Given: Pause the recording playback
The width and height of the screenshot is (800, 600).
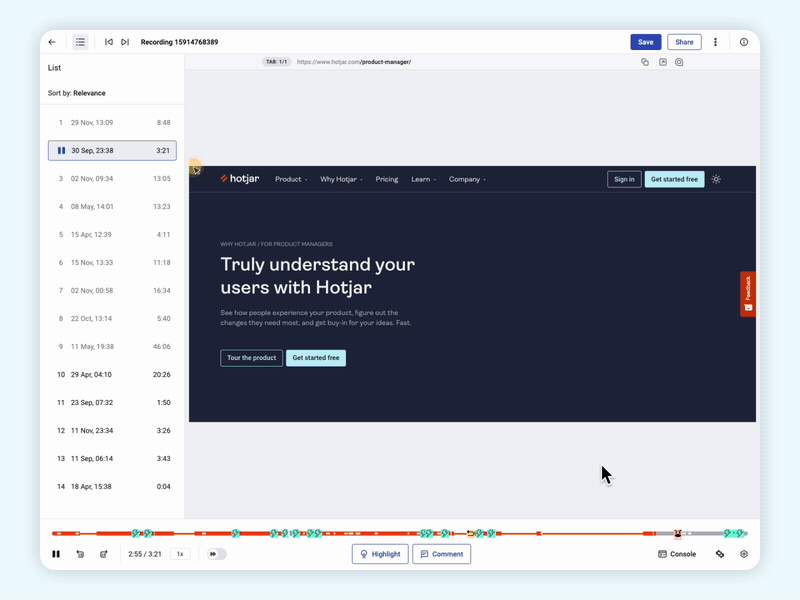Looking at the screenshot, I should click(56, 554).
